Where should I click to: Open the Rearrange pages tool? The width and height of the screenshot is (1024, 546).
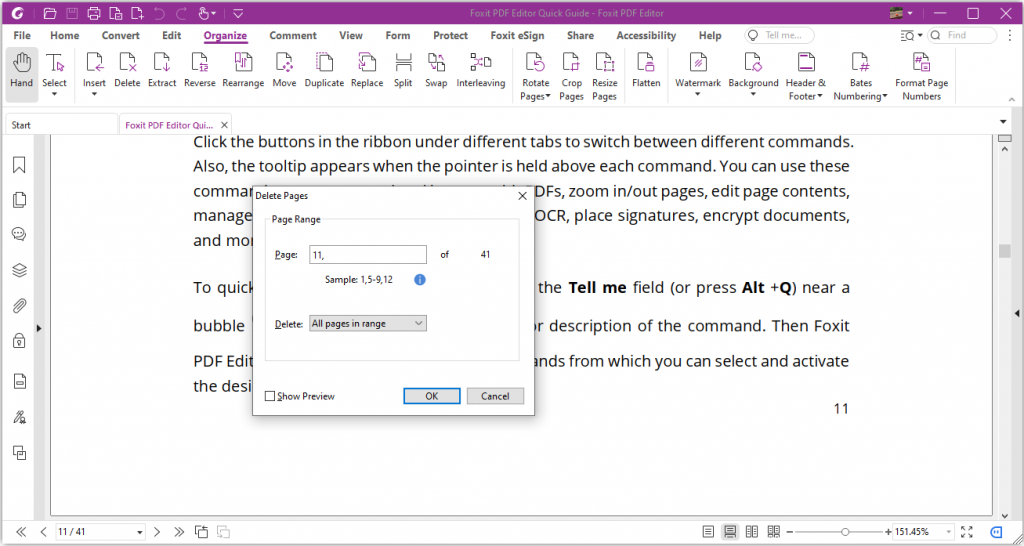point(243,71)
